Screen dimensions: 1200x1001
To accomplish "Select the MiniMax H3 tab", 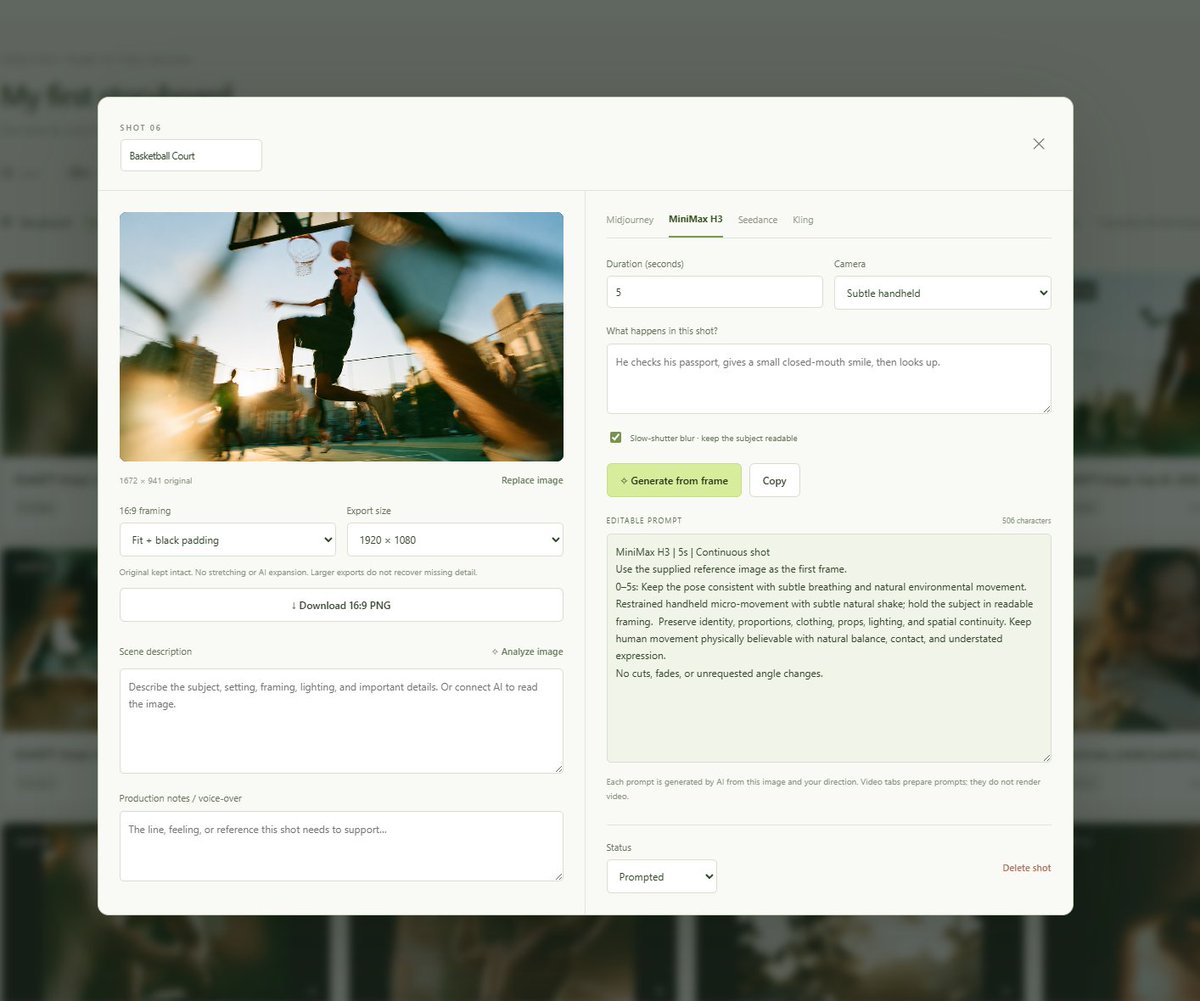I will tap(696, 220).
